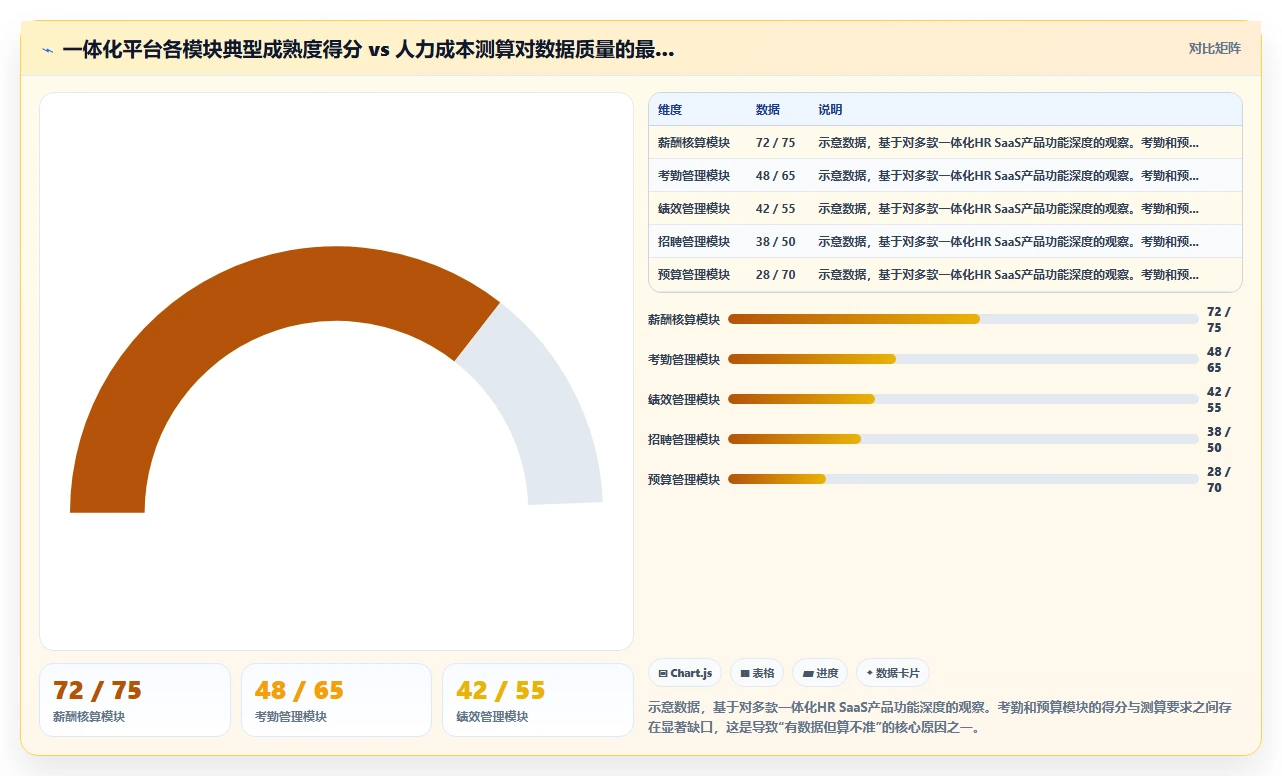The image size is (1282, 776).
Task: Click the 薪酬核算模块 label beside the progress bar
Action: point(684,320)
